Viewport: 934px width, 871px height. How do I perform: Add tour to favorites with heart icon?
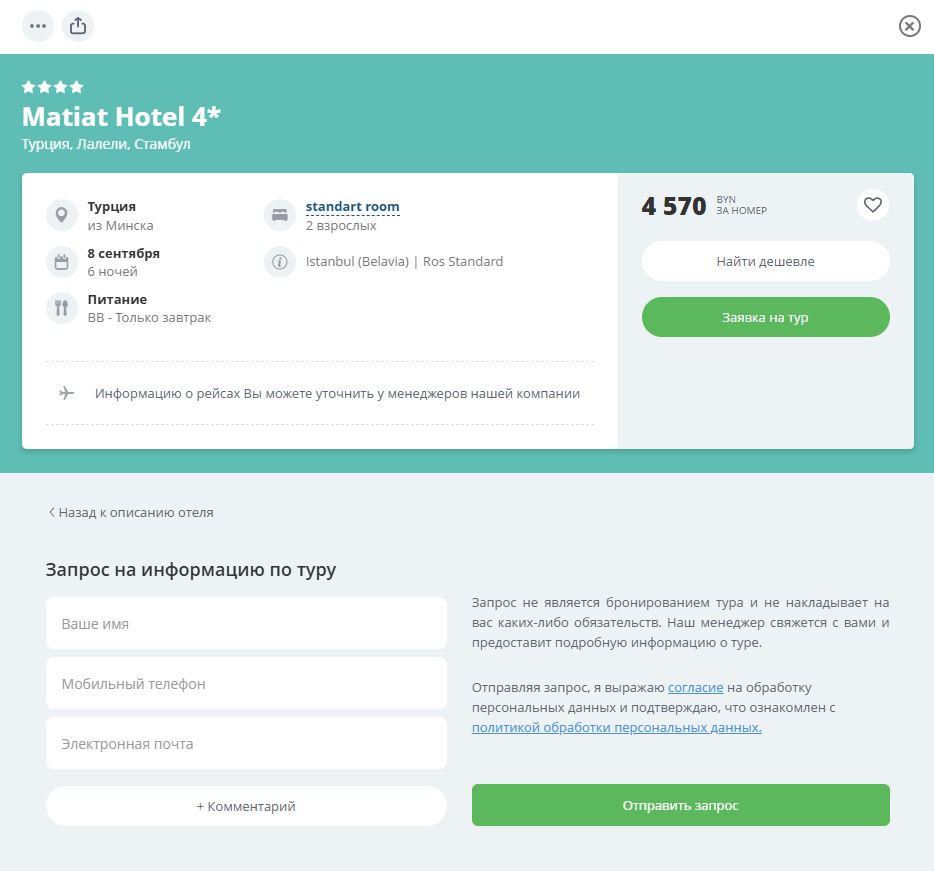872,205
